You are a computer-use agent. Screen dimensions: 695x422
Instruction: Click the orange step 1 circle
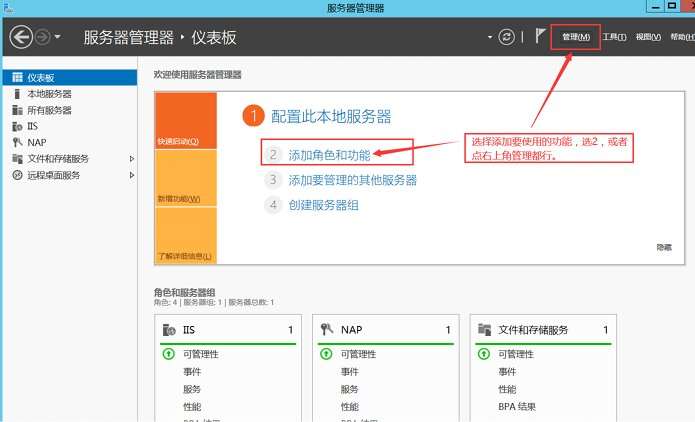click(x=254, y=116)
